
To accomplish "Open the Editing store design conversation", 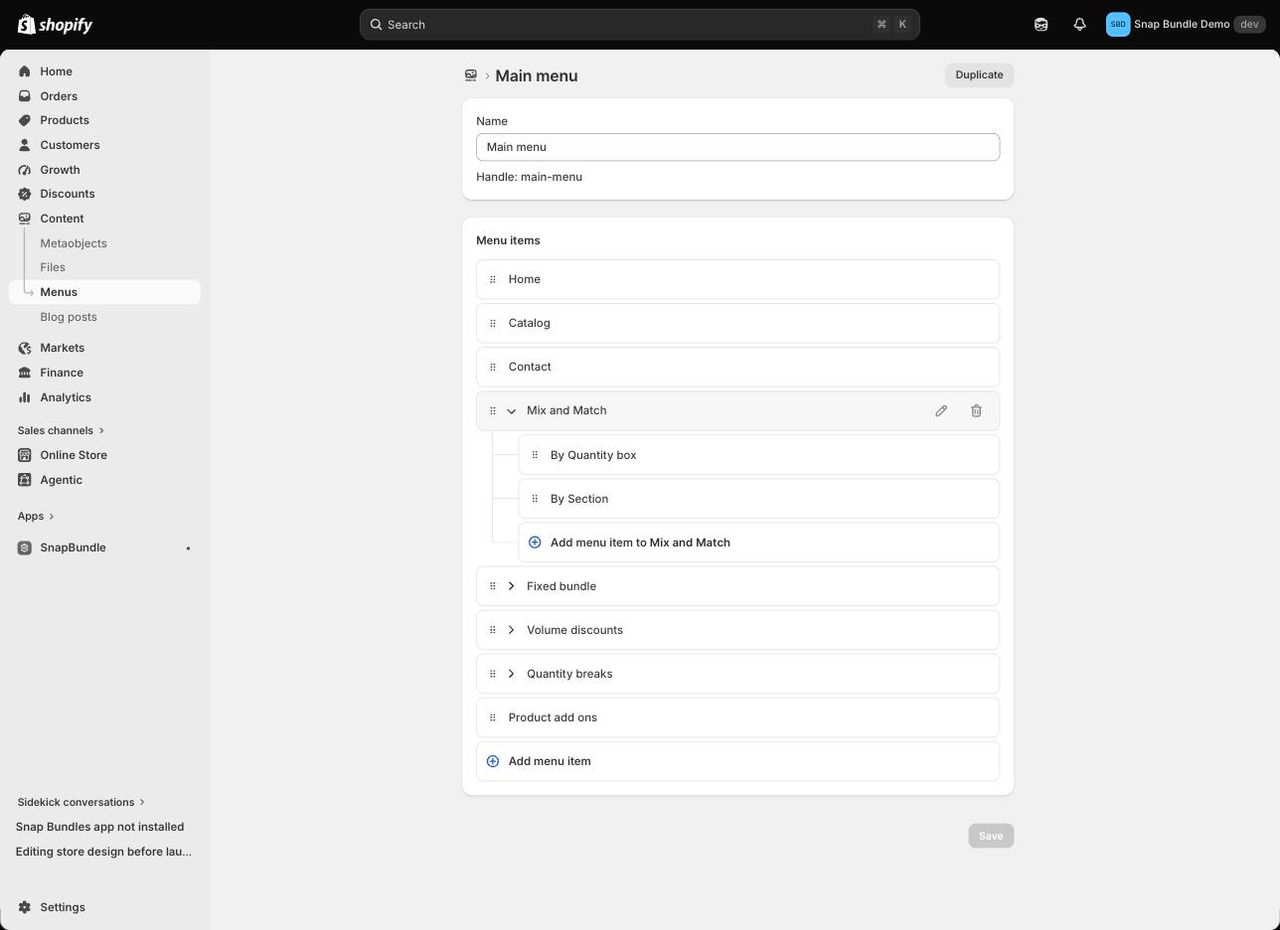I will coord(104,852).
